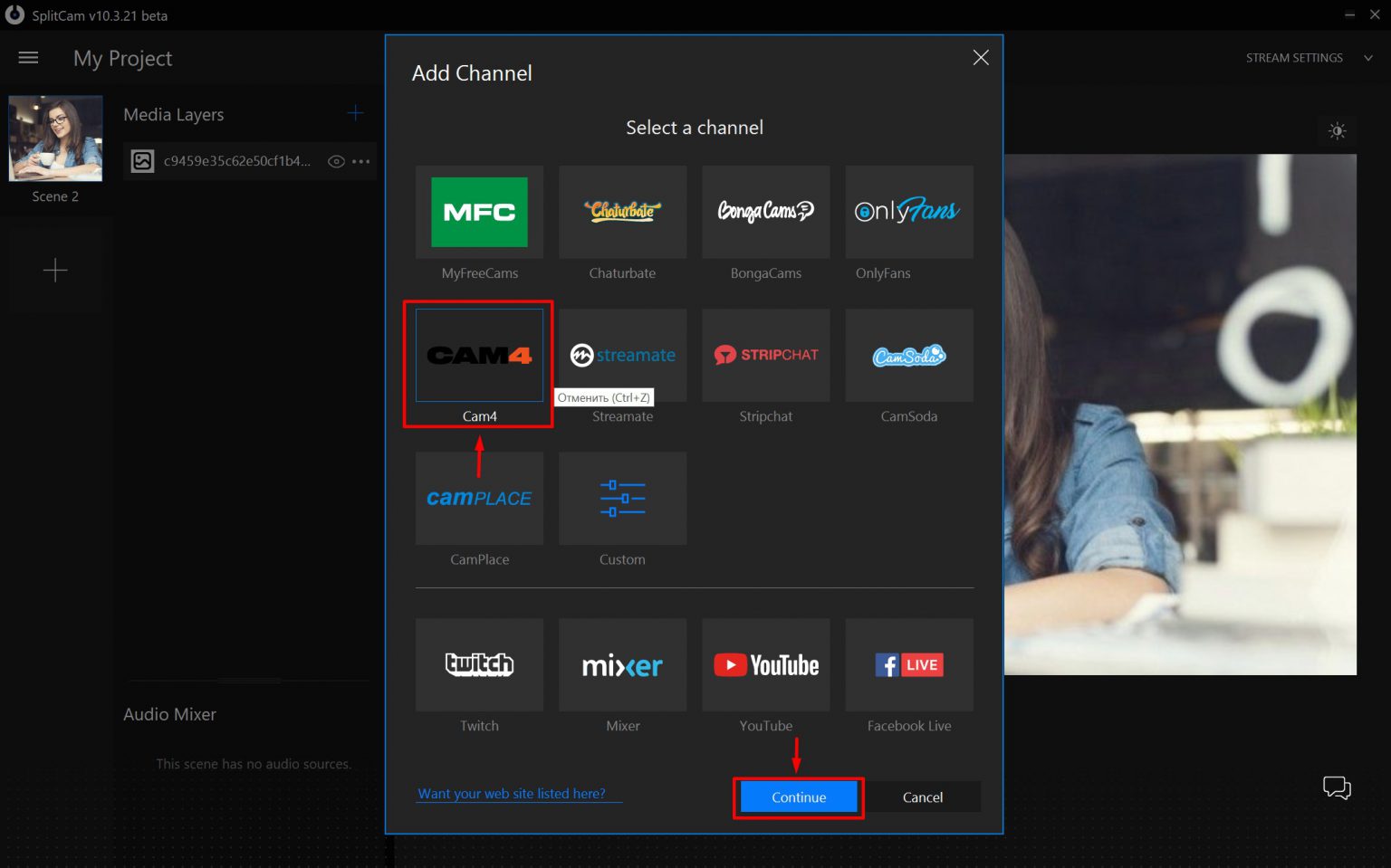Click the Cancel button
Image resolution: width=1391 pixels, height=868 pixels.
(922, 797)
